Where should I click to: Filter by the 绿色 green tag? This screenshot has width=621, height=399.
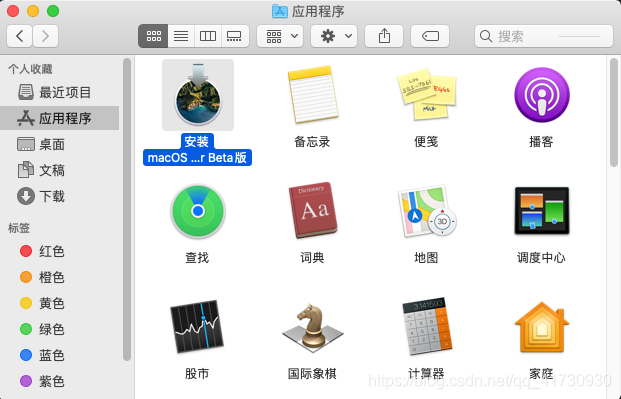click(59, 329)
